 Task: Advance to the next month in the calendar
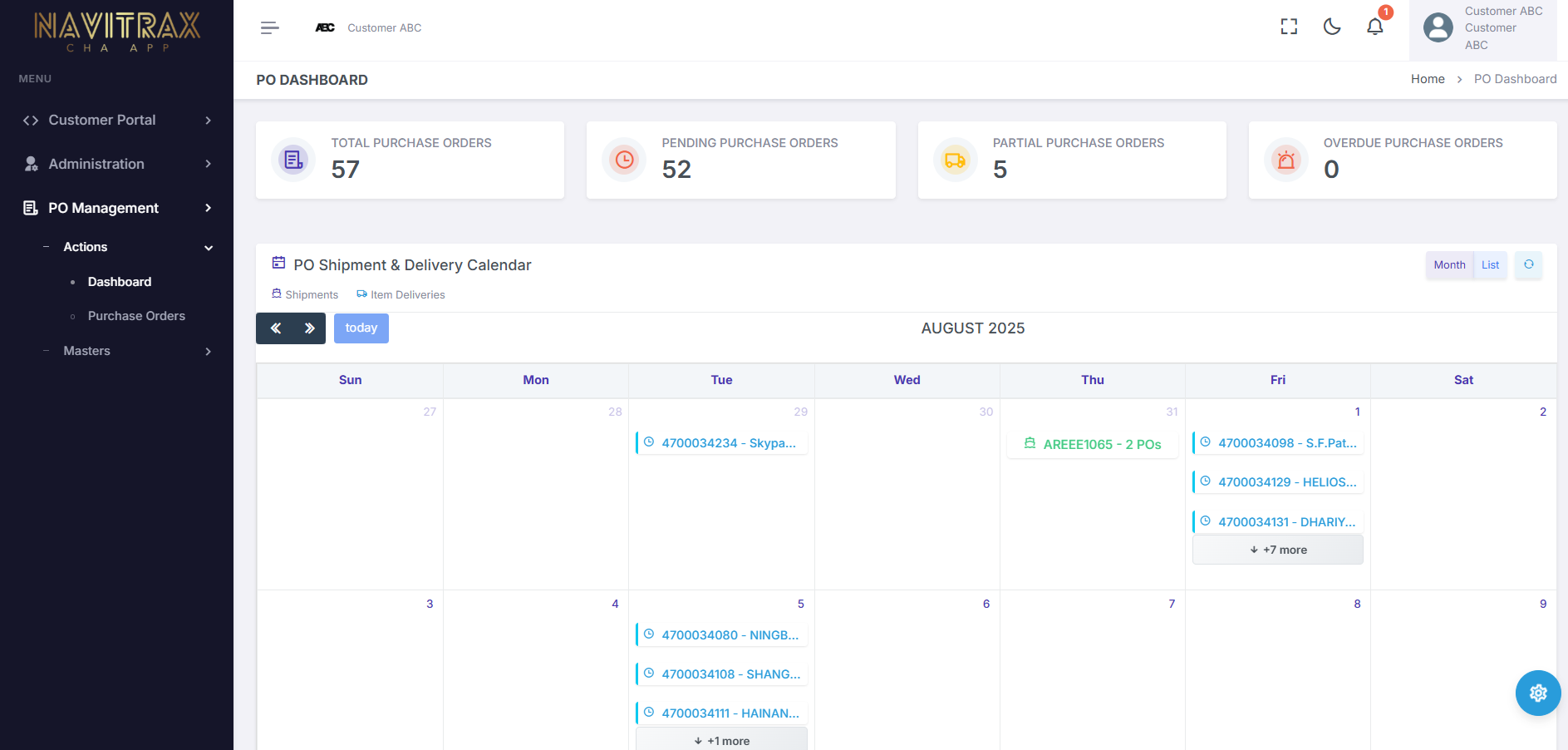coord(309,328)
